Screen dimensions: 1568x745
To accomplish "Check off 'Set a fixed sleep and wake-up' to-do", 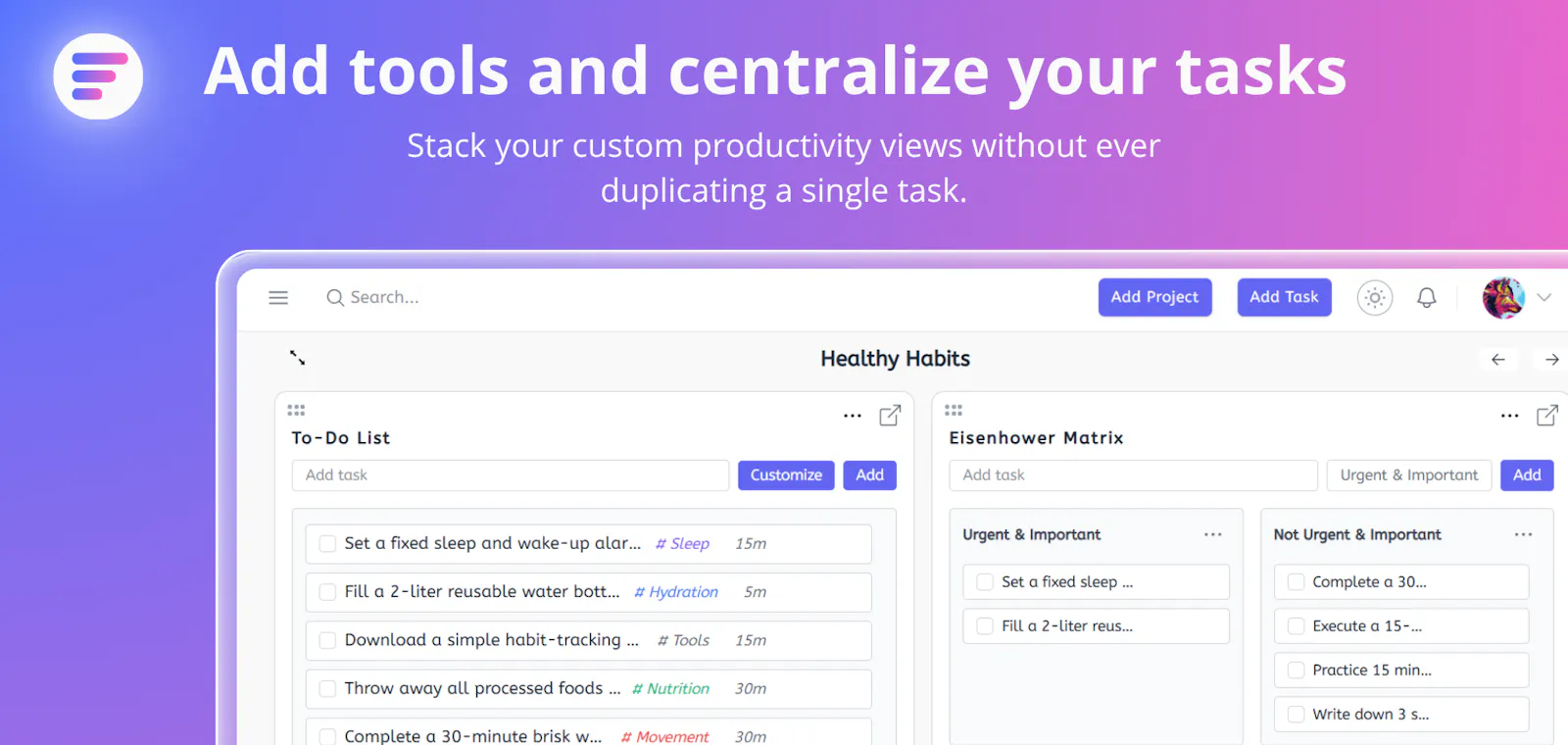I will tap(328, 544).
